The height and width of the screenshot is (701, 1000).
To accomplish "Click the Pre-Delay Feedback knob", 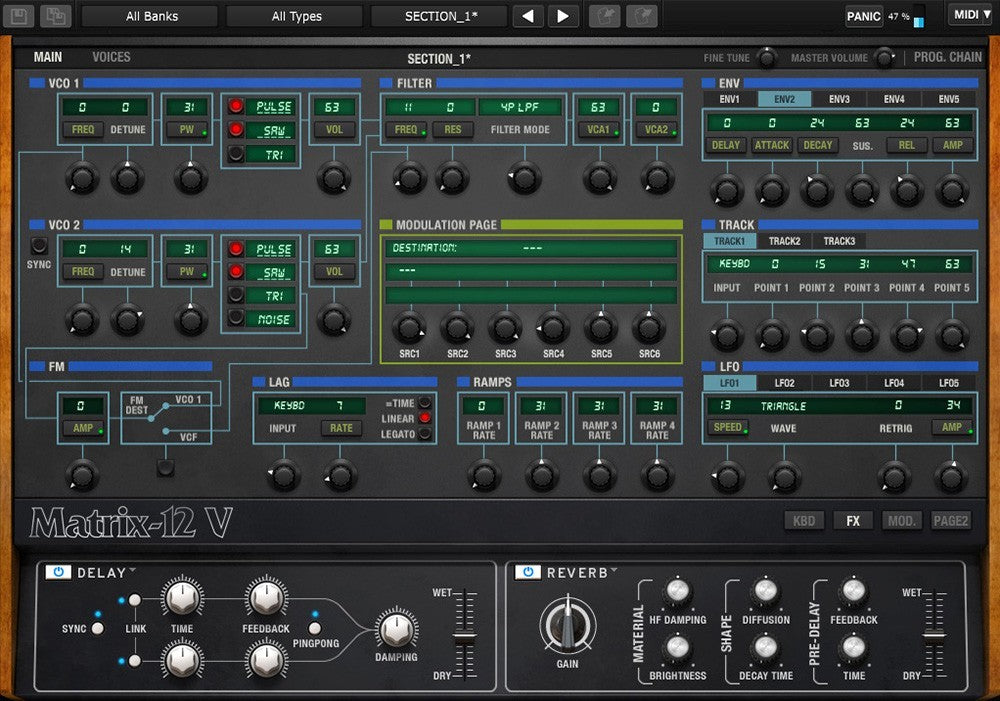I will click(x=853, y=591).
